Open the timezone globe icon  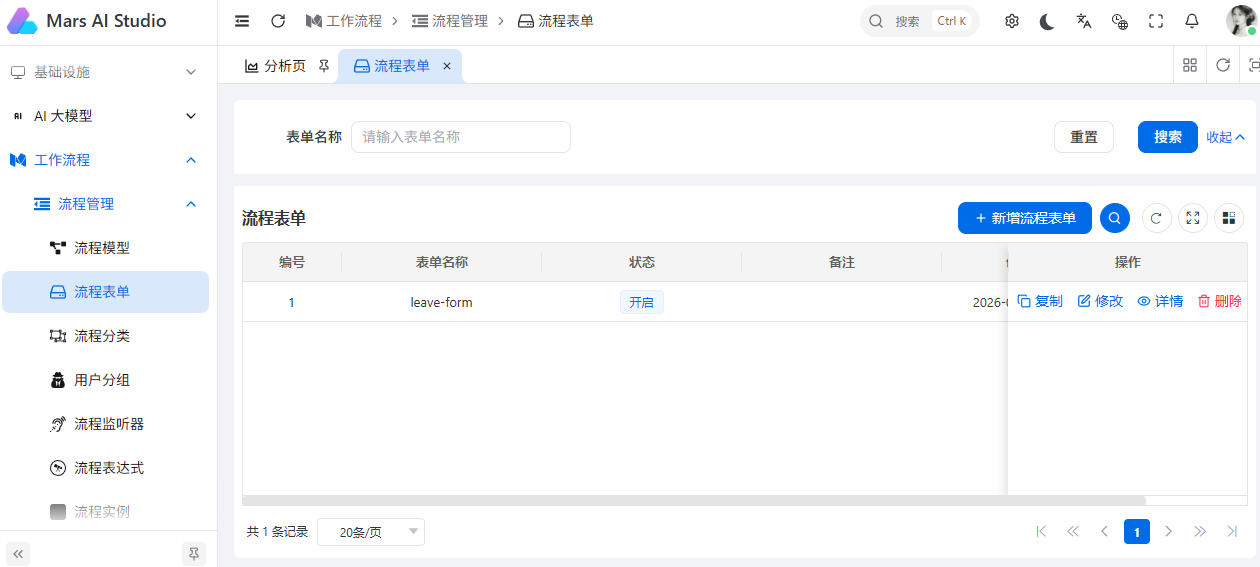pyautogui.click(x=1120, y=21)
